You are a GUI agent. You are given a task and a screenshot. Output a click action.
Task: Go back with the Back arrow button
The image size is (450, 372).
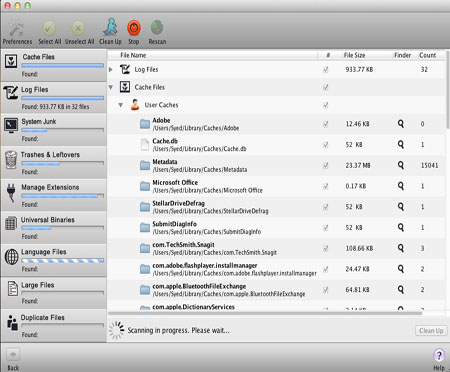(13, 354)
